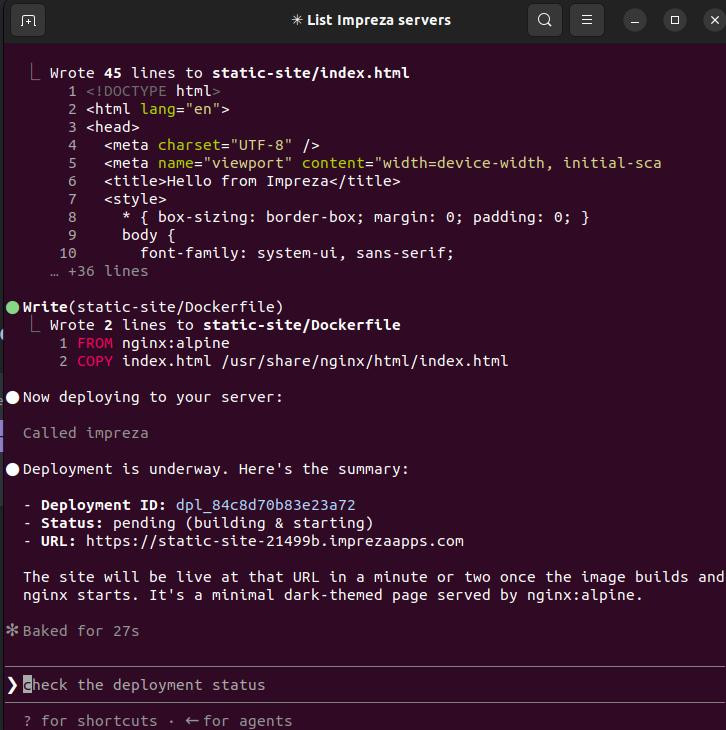This screenshot has width=726, height=730.
Task: Click the '<meta charset="UTF-8" />' line
Action: pos(212,145)
